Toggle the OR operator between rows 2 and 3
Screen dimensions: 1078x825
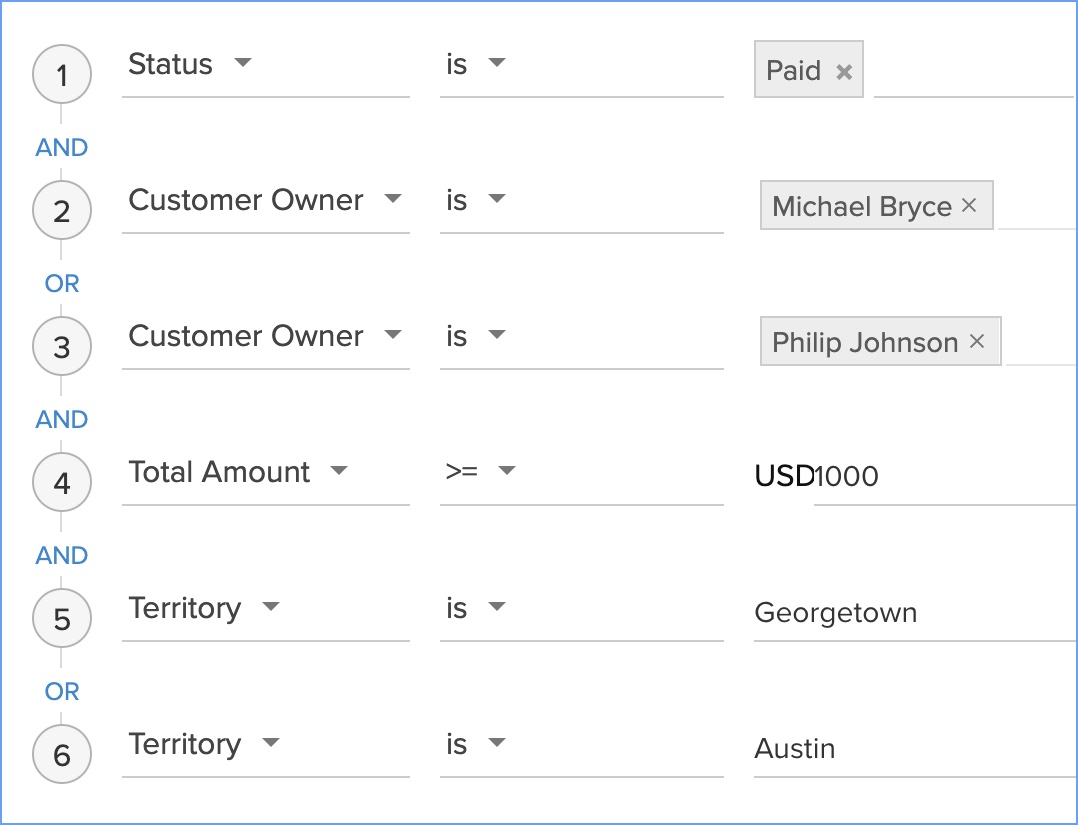tap(62, 283)
